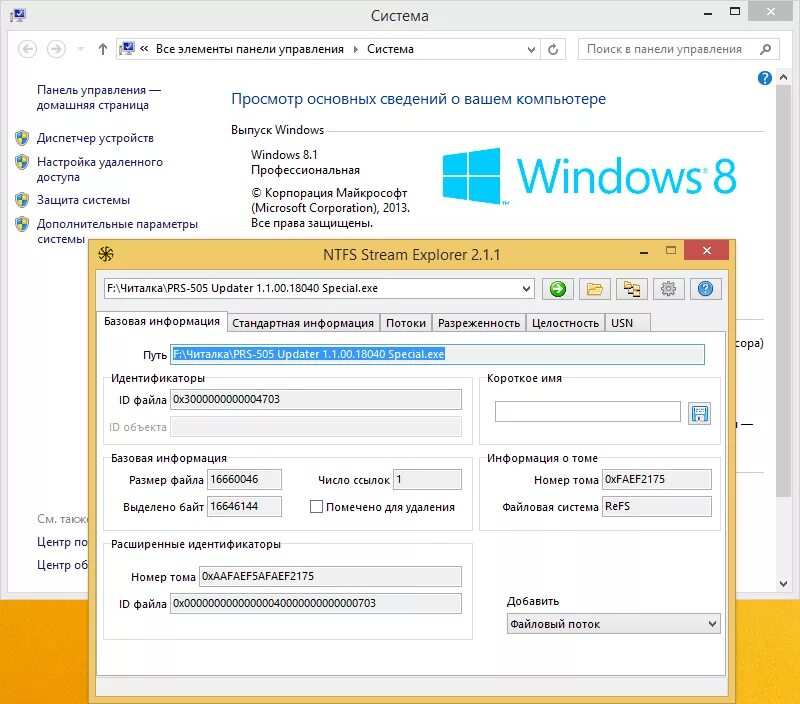Click the Число ссылок value field

pyautogui.click(x=427, y=480)
